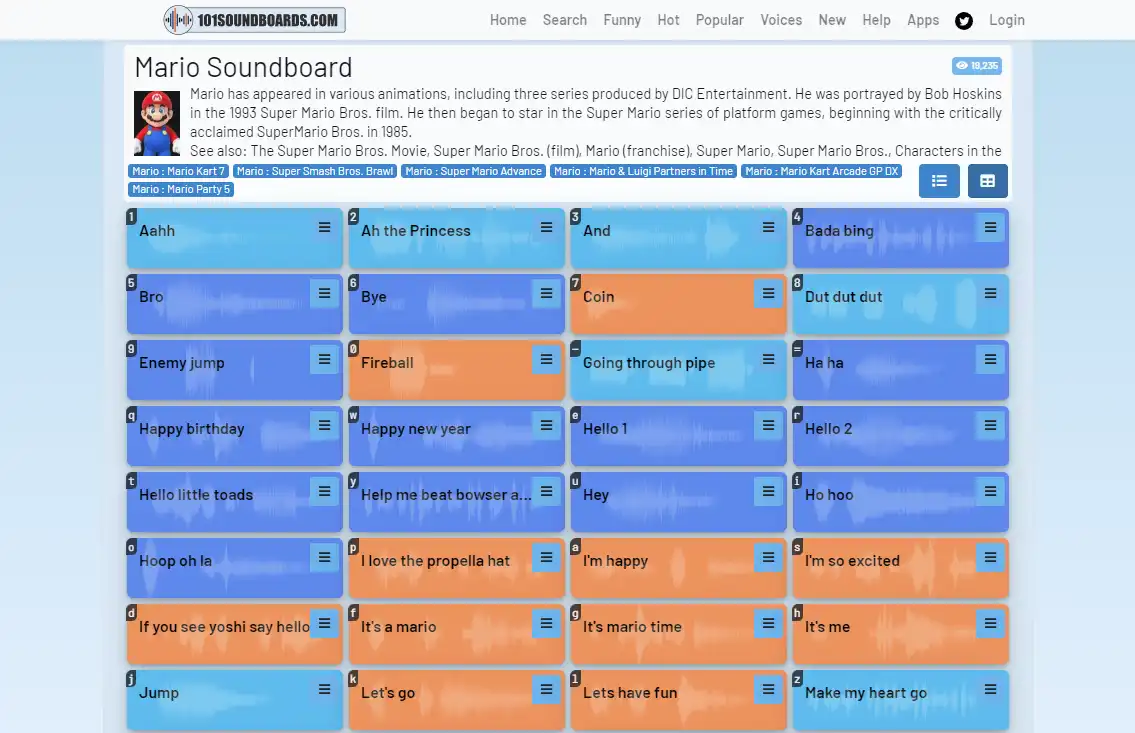The width and height of the screenshot is (1135, 733).
Task: Switch to grid view layout
Action: (987, 181)
